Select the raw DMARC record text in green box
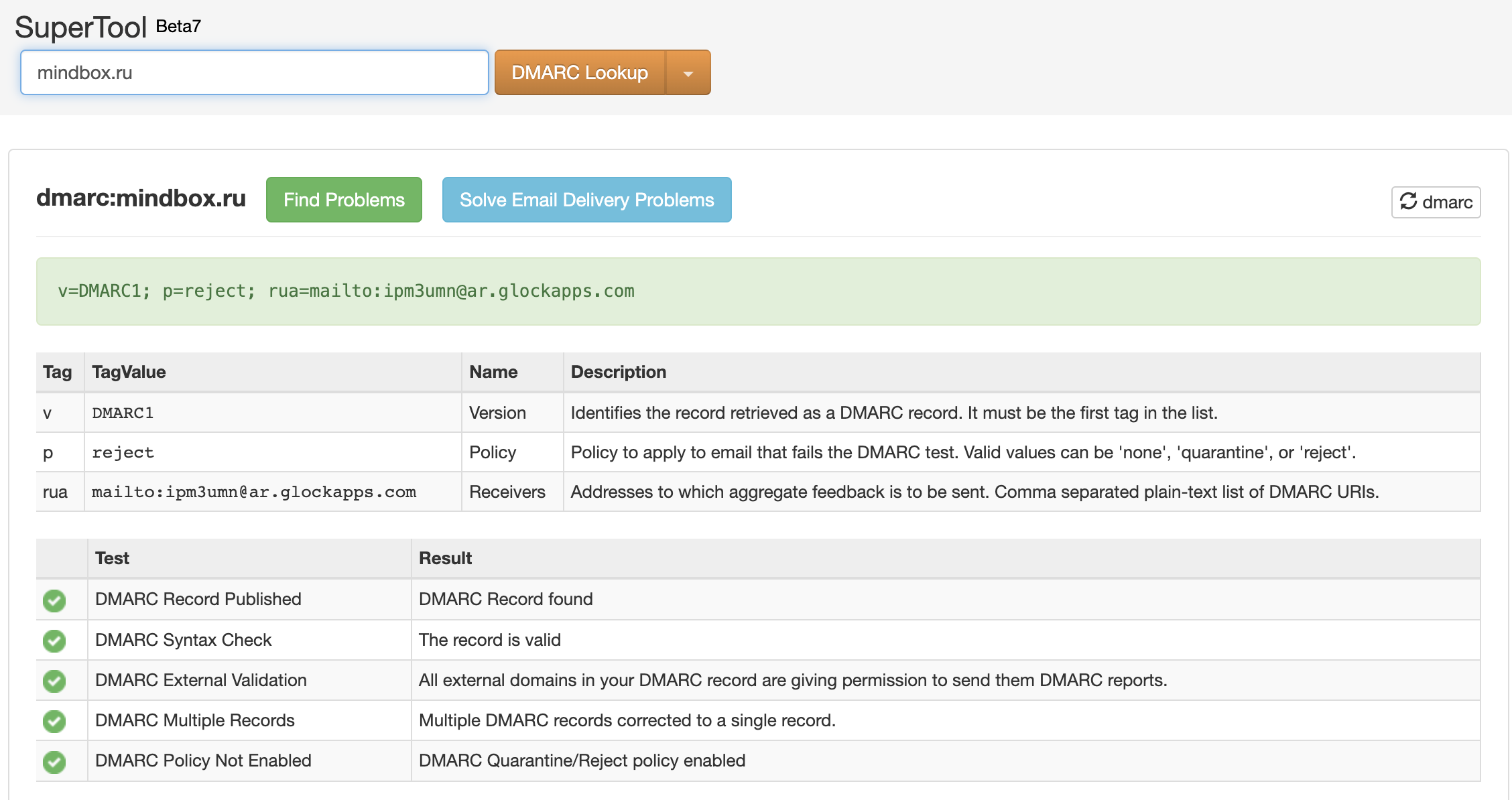This screenshot has width=1512, height=800. [x=346, y=291]
